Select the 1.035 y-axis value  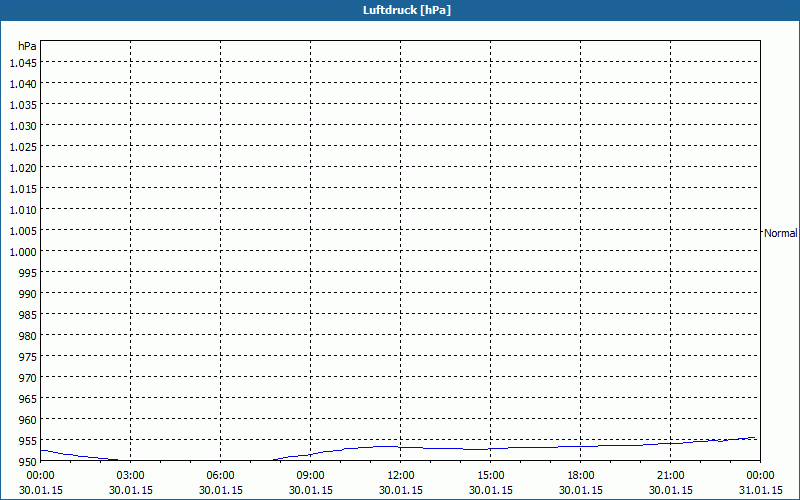[23, 105]
